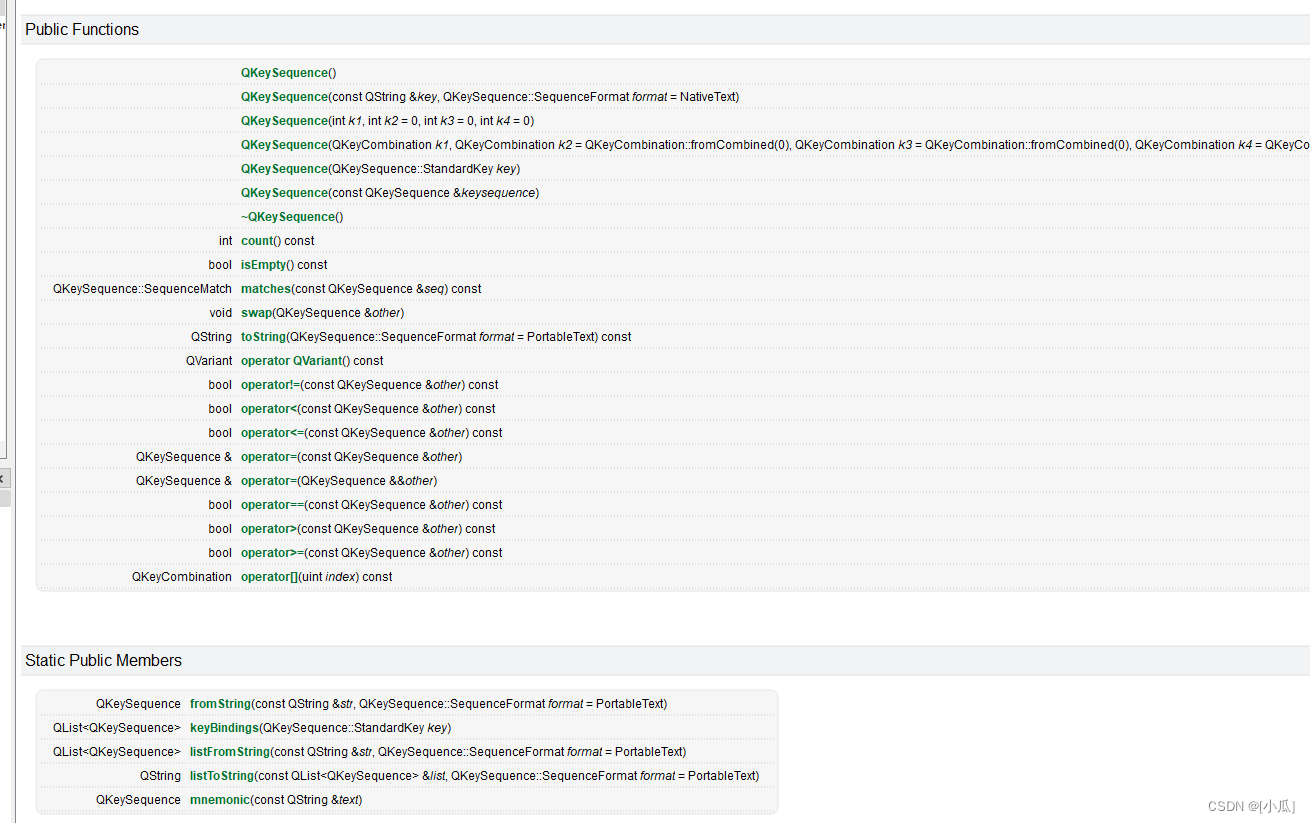Screen dimensions: 1310x823
Task: Click 'QKeySequence' return type in fromString row
Action: coord(138,704)
